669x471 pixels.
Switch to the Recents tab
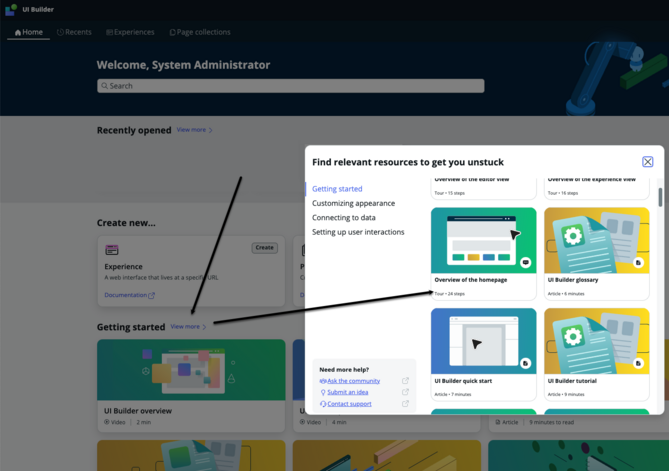pos(74,32)
